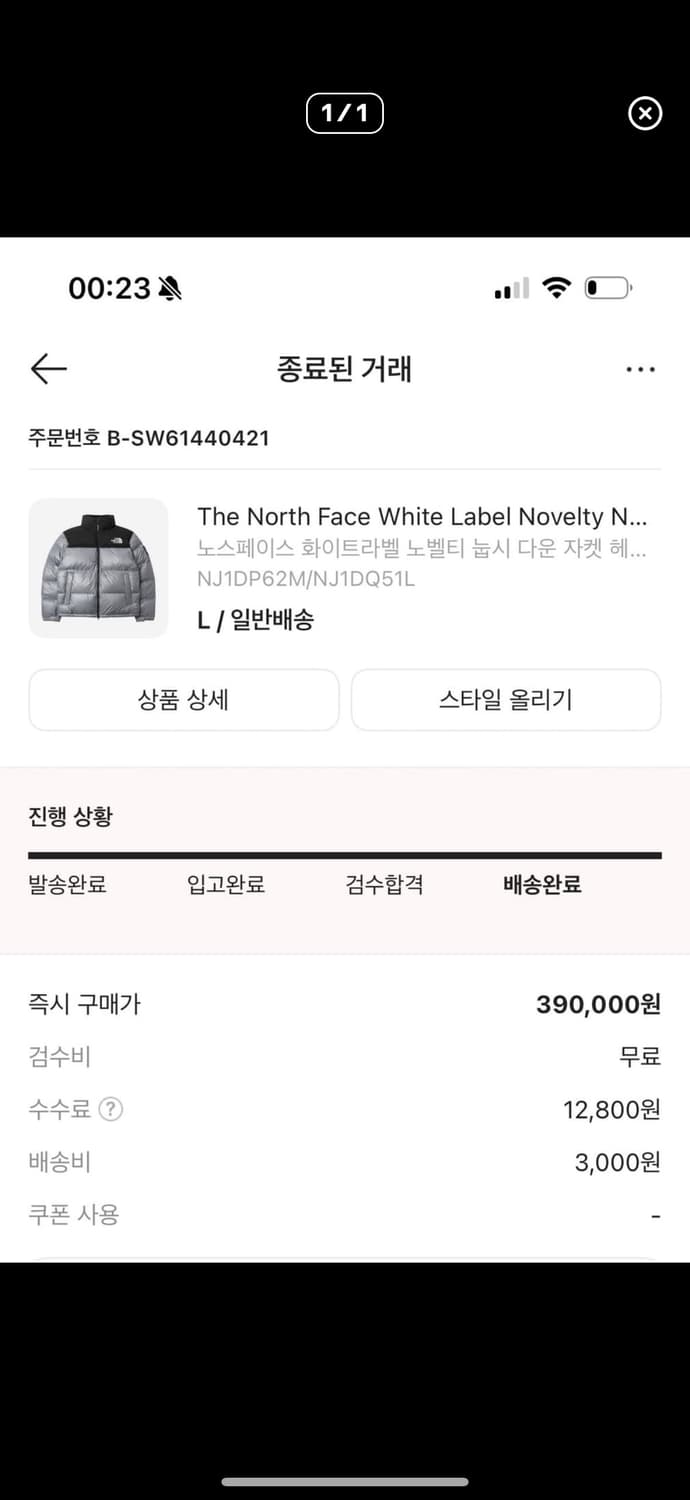Select the 발송완료 shipping status step
The height and width of the screenshot is (1500, 690).
(66, 885)
